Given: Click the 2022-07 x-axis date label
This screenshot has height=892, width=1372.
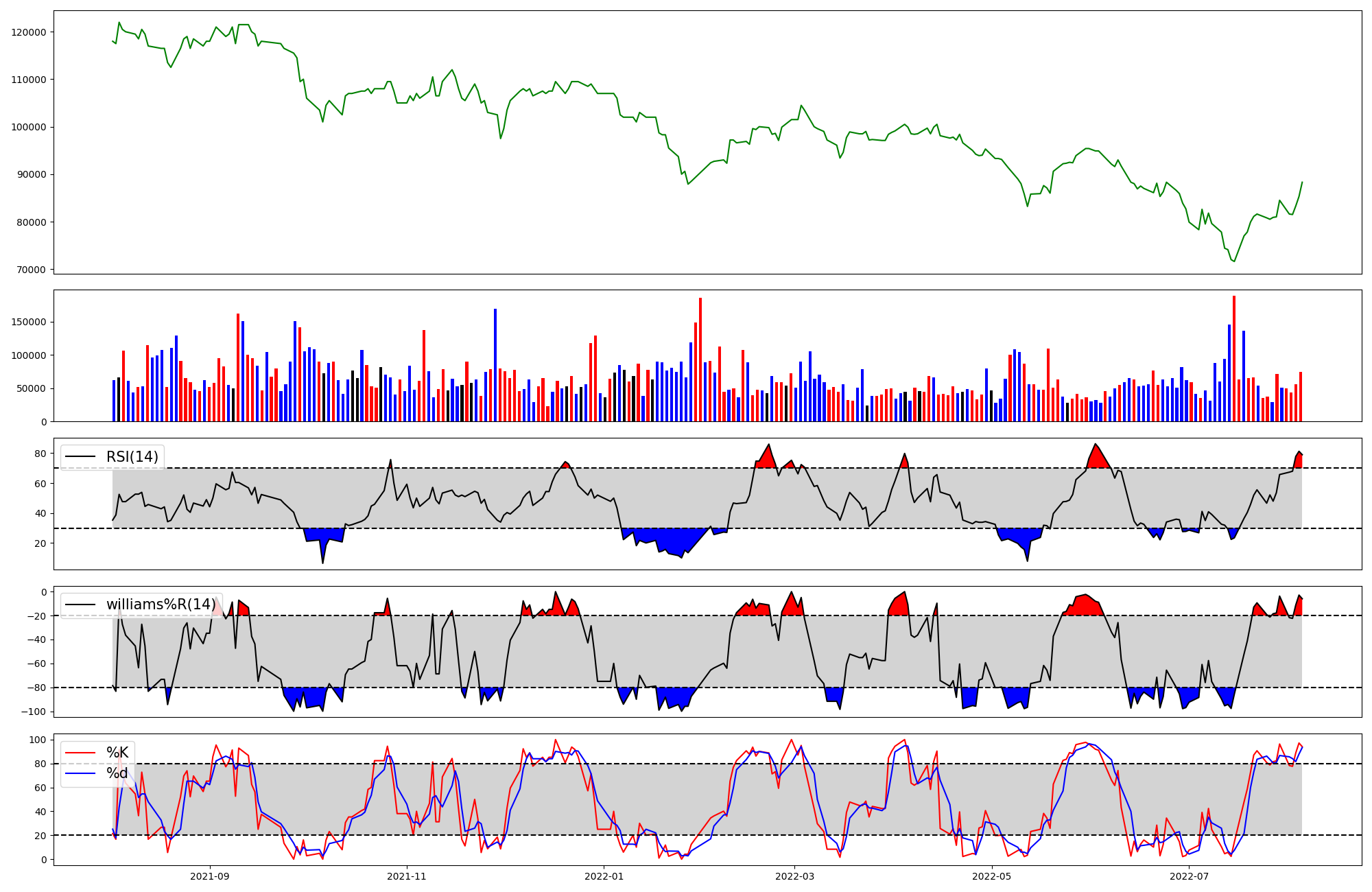Looking at the screenshot, I should pos(1189,876).
